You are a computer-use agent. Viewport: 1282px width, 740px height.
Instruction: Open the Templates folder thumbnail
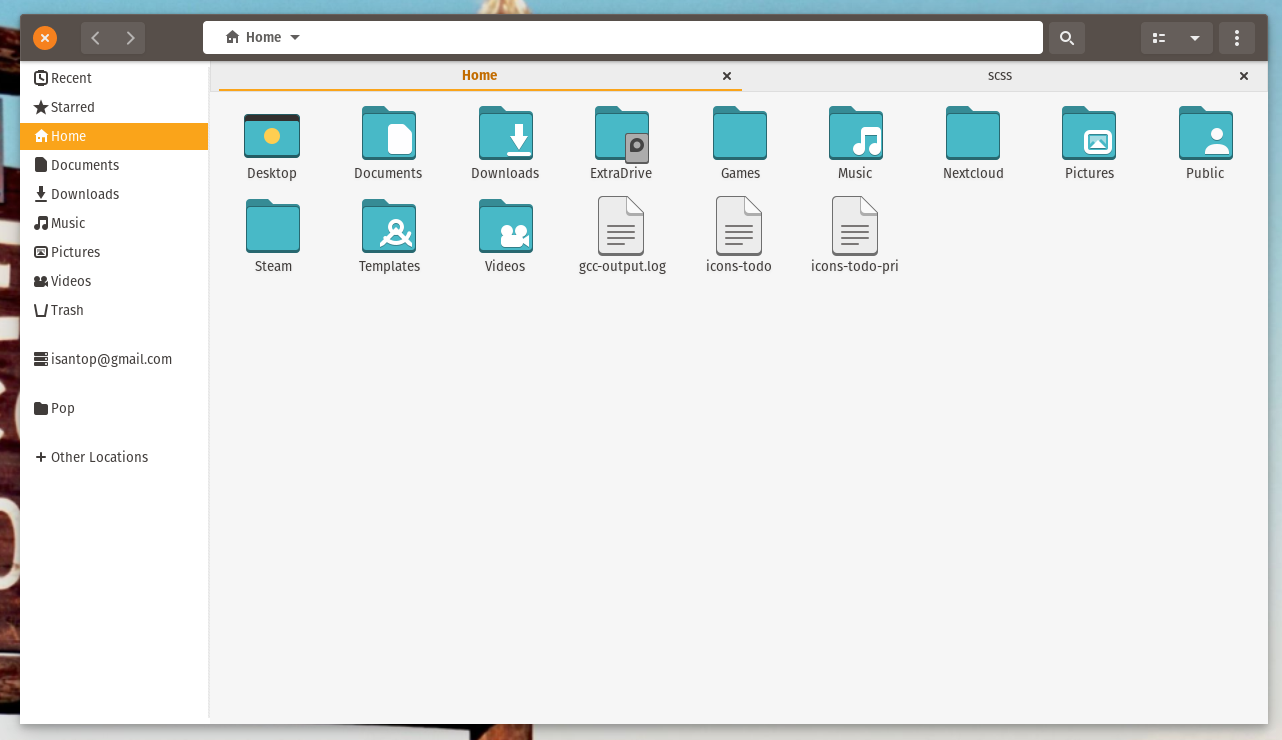pyautogui.click(x=389, y=228)
